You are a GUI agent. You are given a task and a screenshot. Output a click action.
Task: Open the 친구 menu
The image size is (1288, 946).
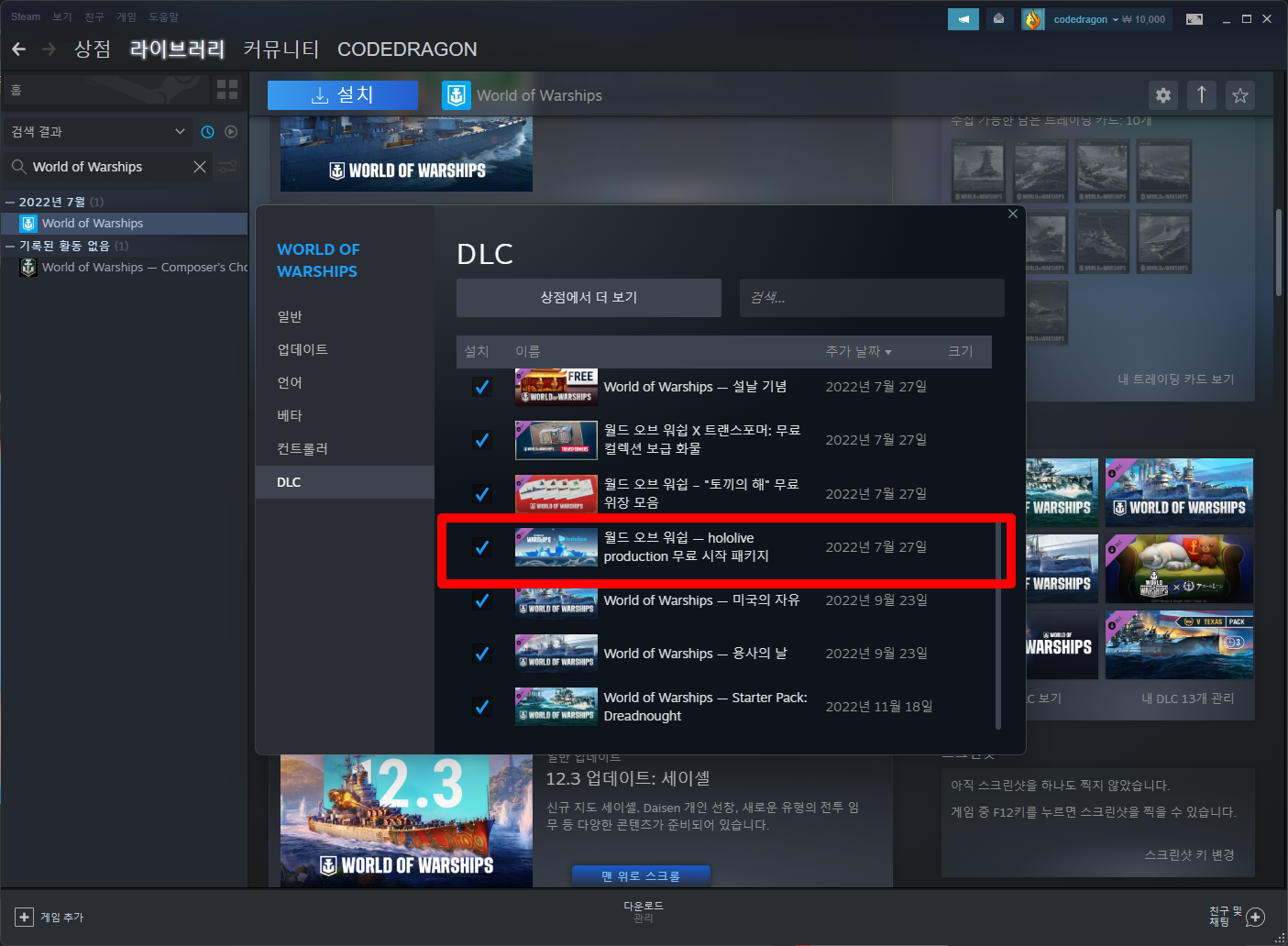[94, 16]
